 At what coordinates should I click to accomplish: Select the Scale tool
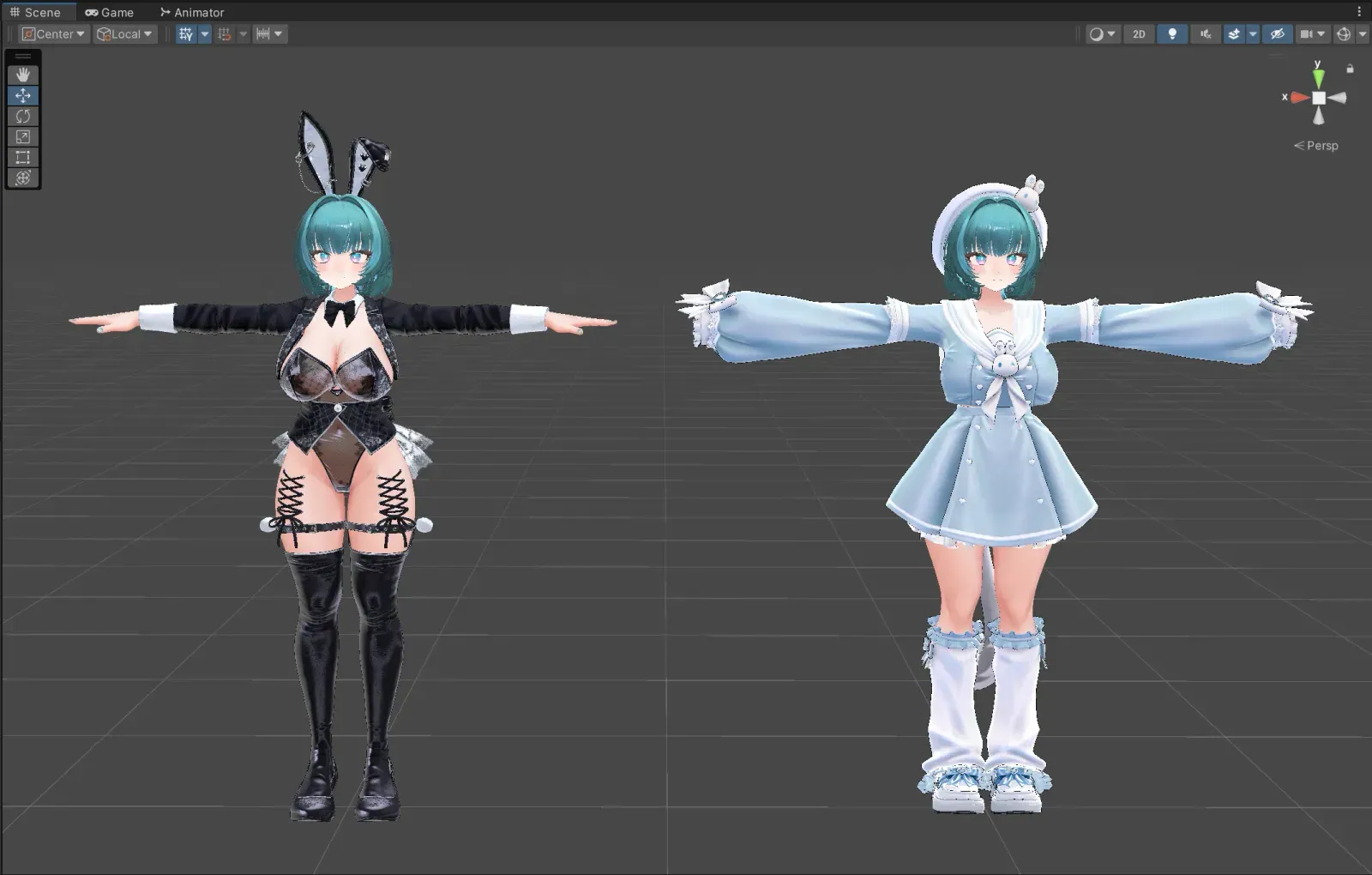(23, 136)
